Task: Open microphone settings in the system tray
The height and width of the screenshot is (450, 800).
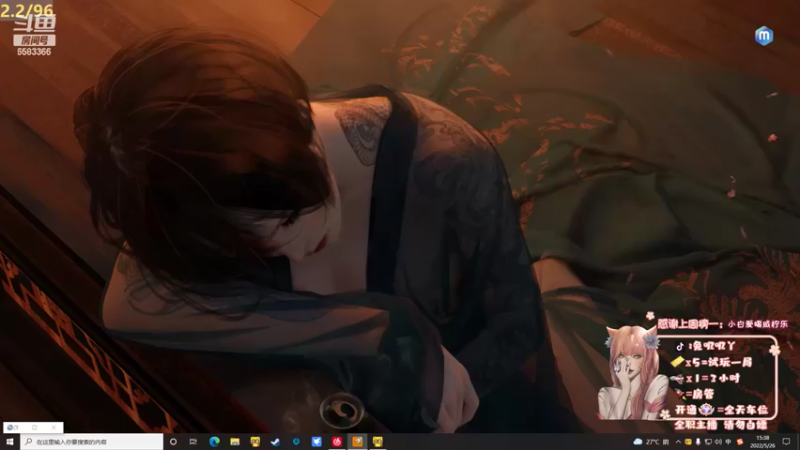Action: 698,442
